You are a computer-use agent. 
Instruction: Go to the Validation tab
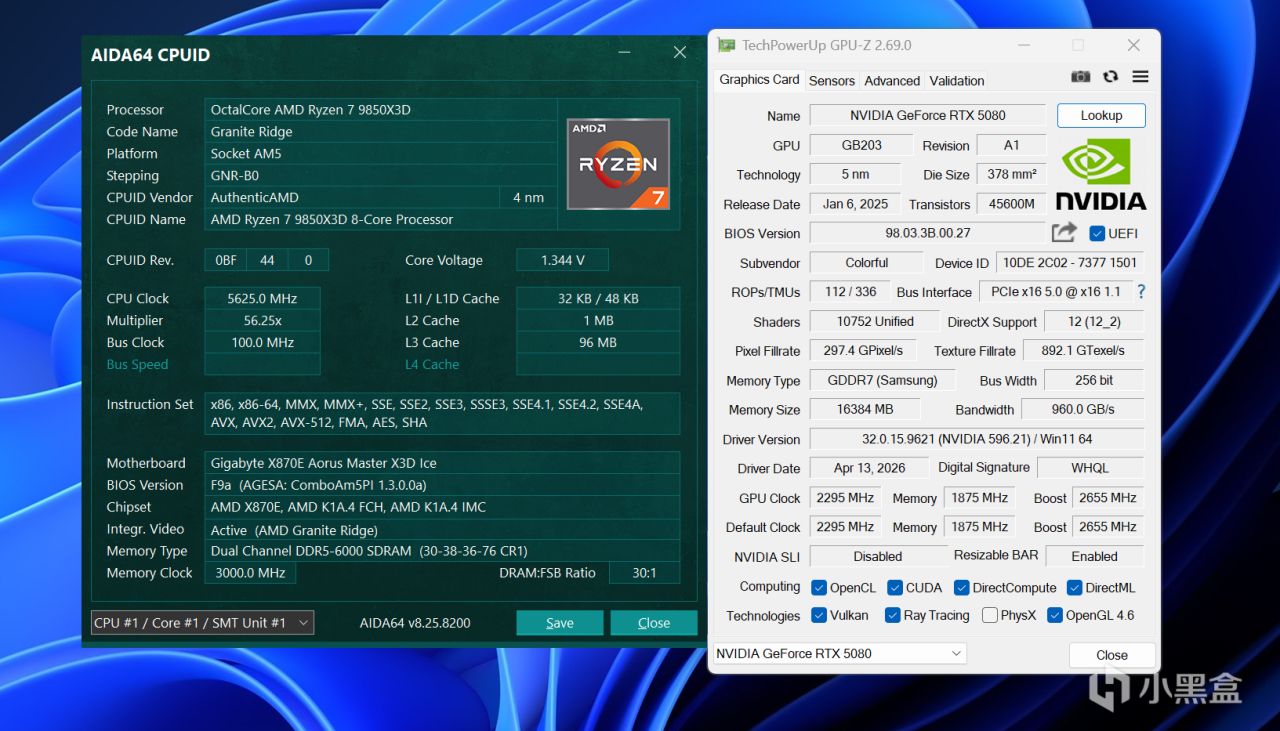pos(957,81)
